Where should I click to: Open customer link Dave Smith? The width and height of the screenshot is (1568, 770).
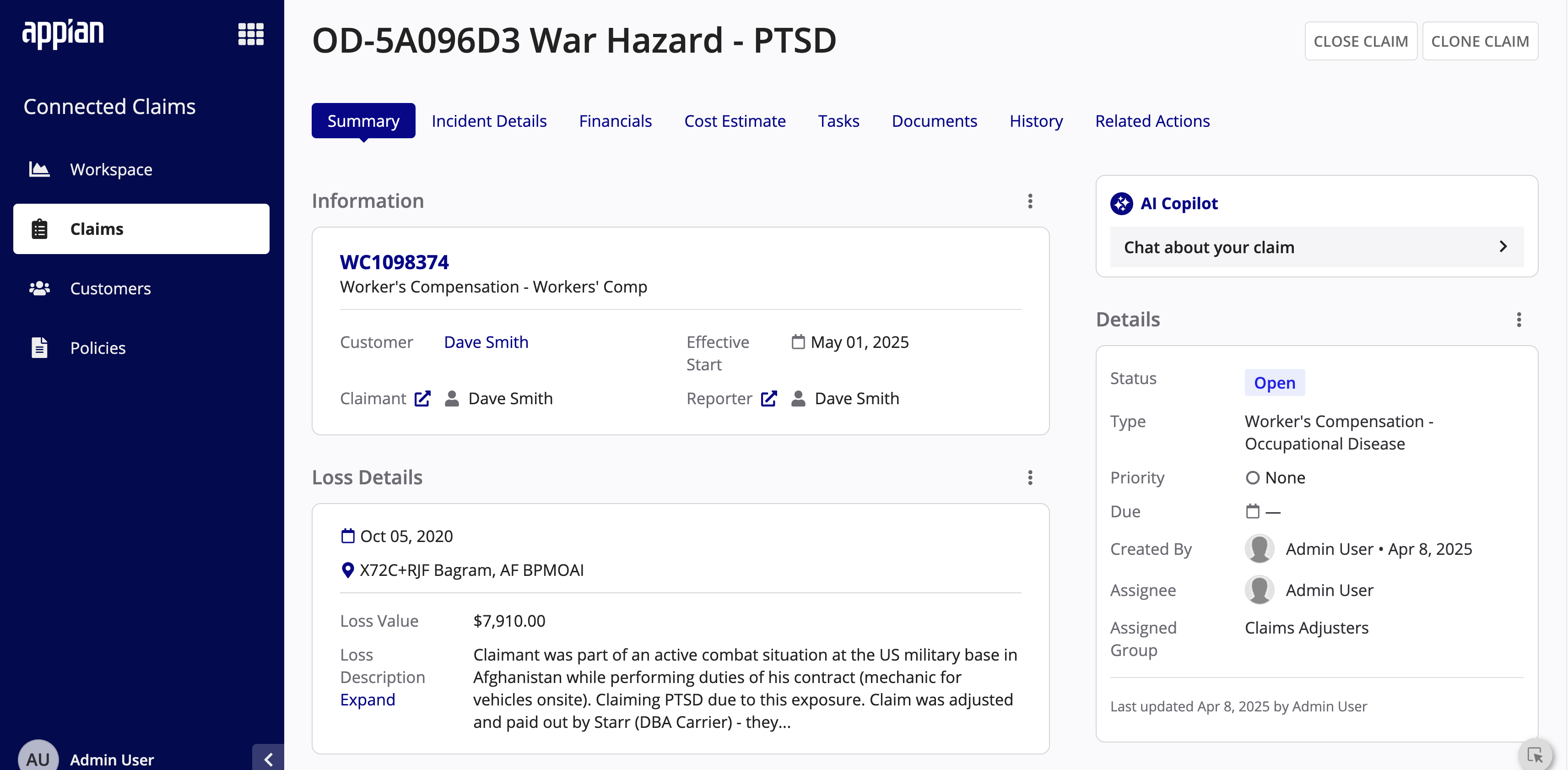click(x=487, y=342)
